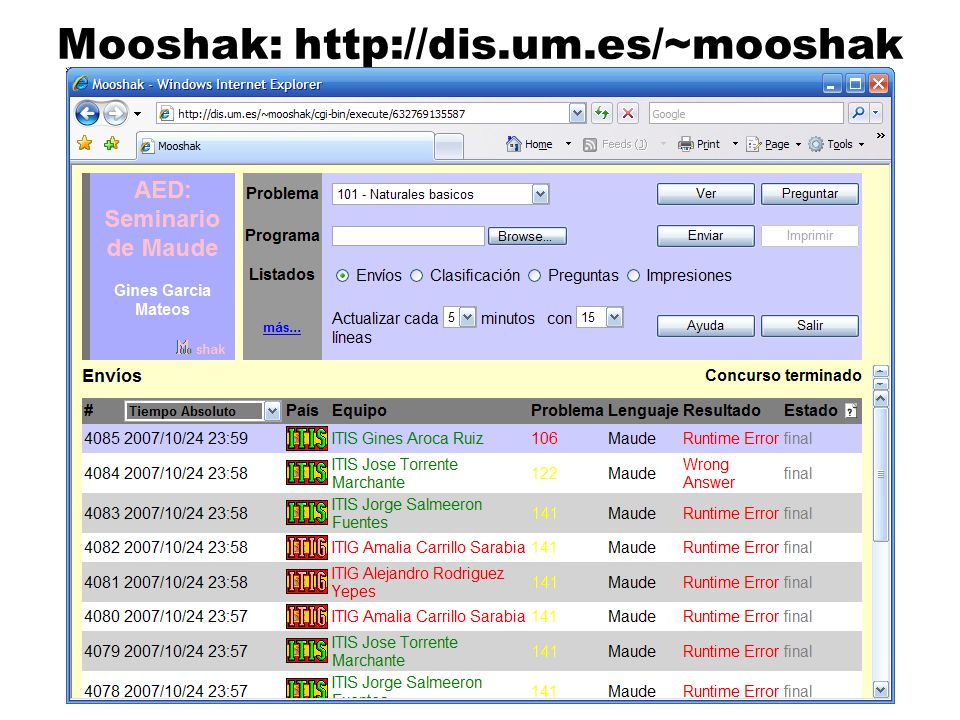Click ITIG flag icon in row 4081
The width and height of the screenshot is (960, 720).
pos(307,582)
